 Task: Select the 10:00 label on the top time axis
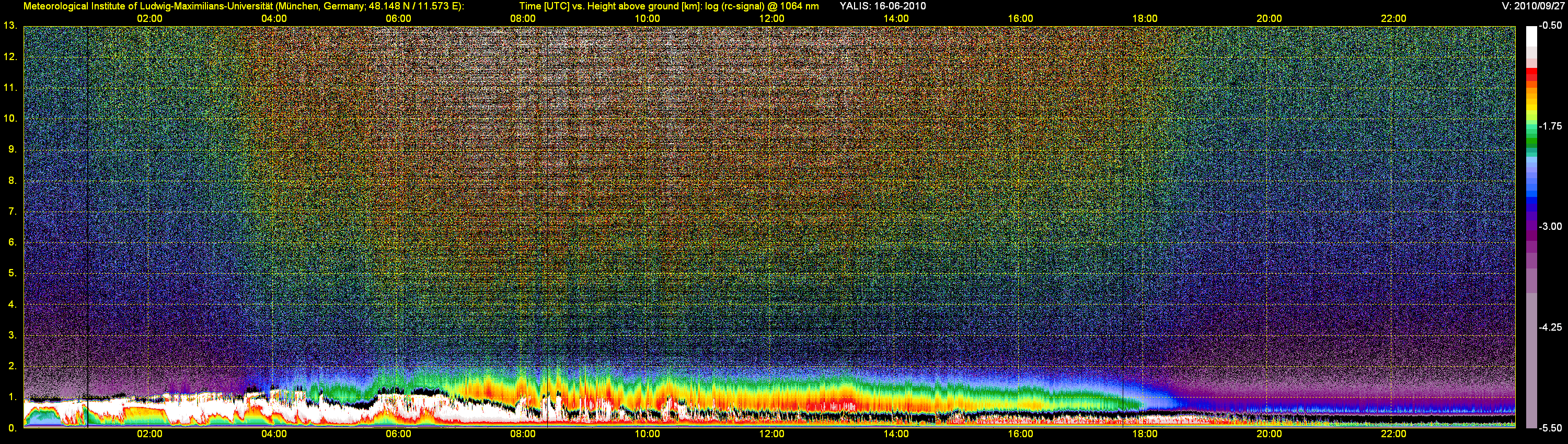click(647, 19)
